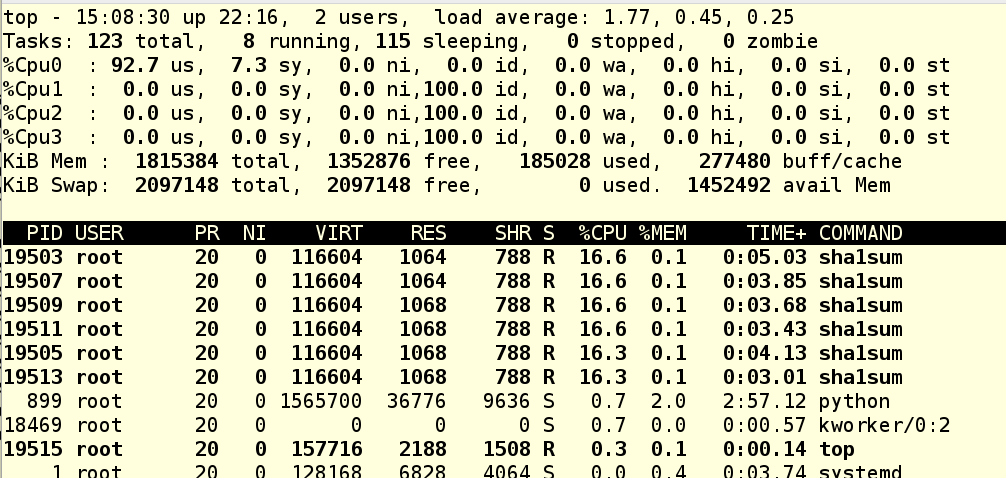Click TIME+ value 2:57.12 for python
1006x478 pixels.
(764, 401)
